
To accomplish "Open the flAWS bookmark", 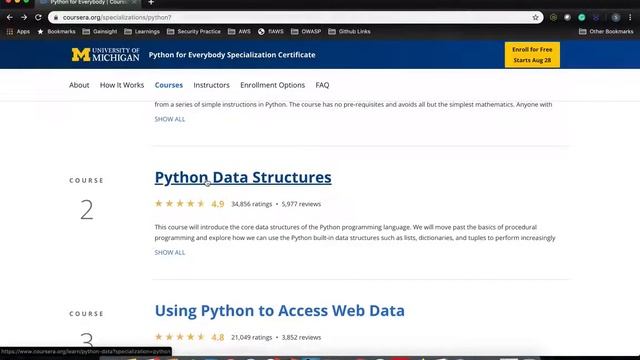I will coord(271,31).
